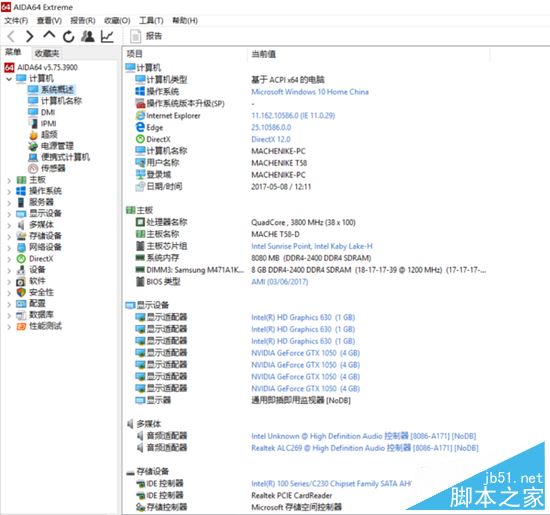This screenshot has width=550, height=515.
Task: Open the DirectX 12.0 link
Action: coord(271,139)
